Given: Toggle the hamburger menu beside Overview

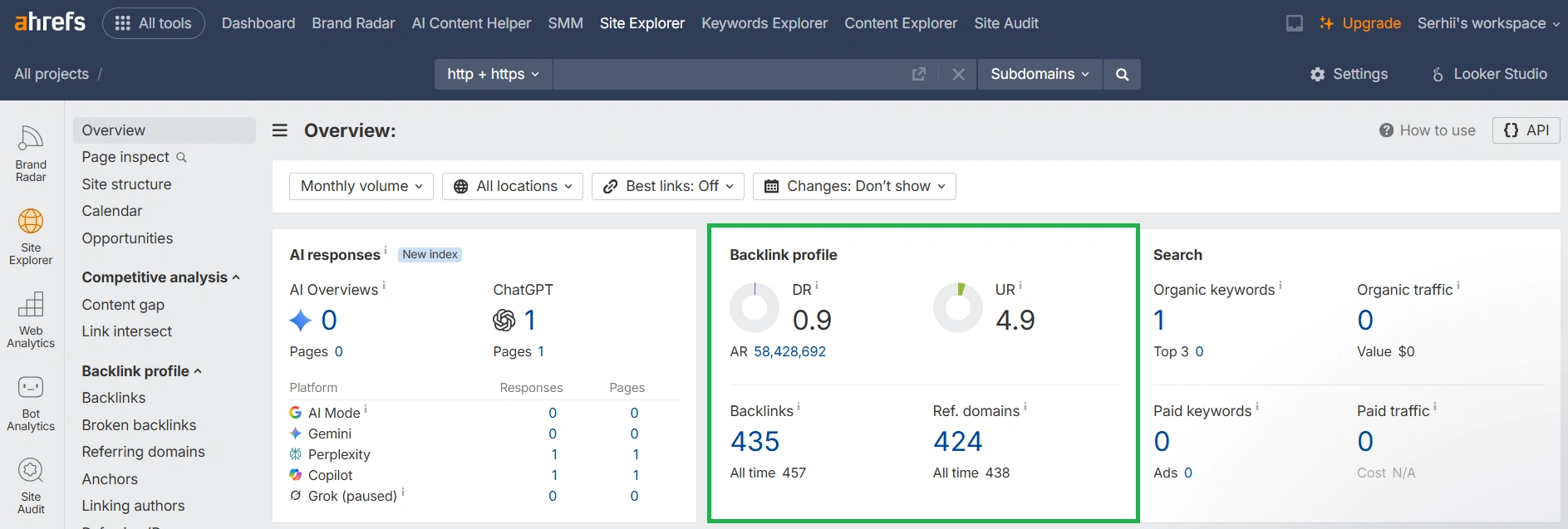Looking at the screenshot, I should click(280, 130).
